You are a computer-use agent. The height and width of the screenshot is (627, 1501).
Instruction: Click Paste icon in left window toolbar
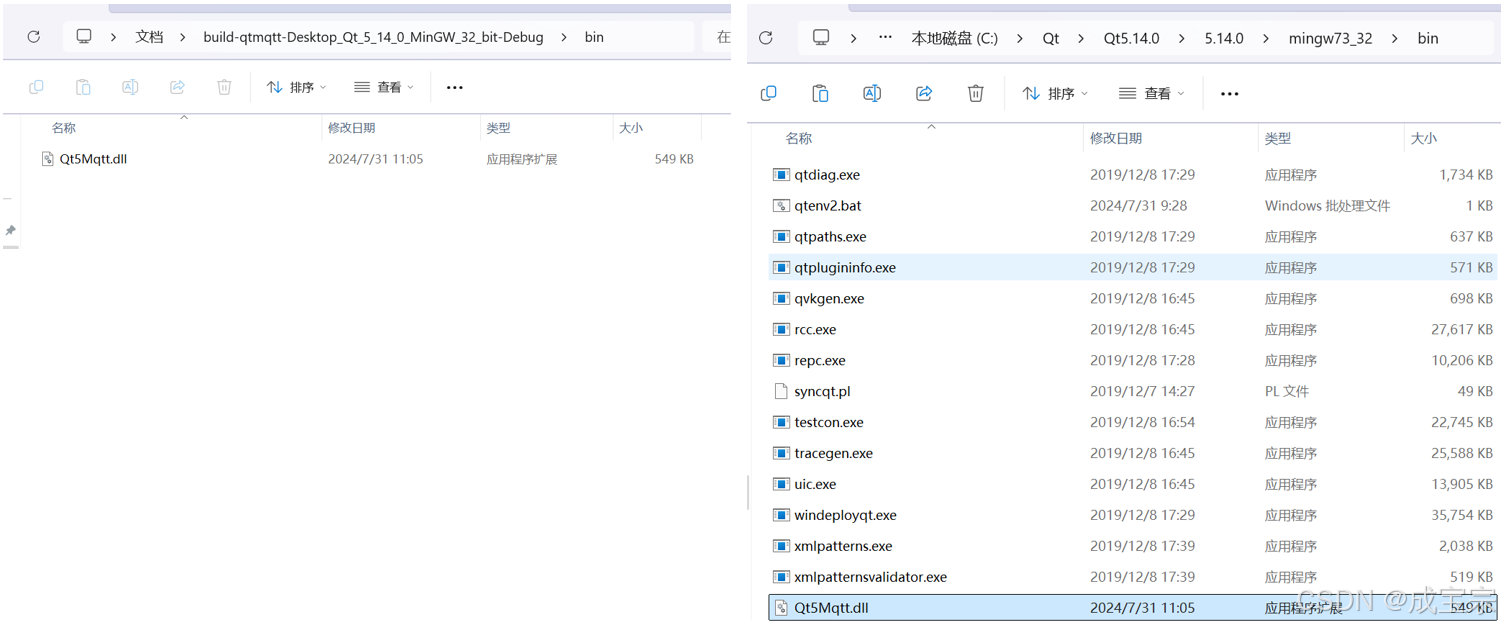coord(83,87)
